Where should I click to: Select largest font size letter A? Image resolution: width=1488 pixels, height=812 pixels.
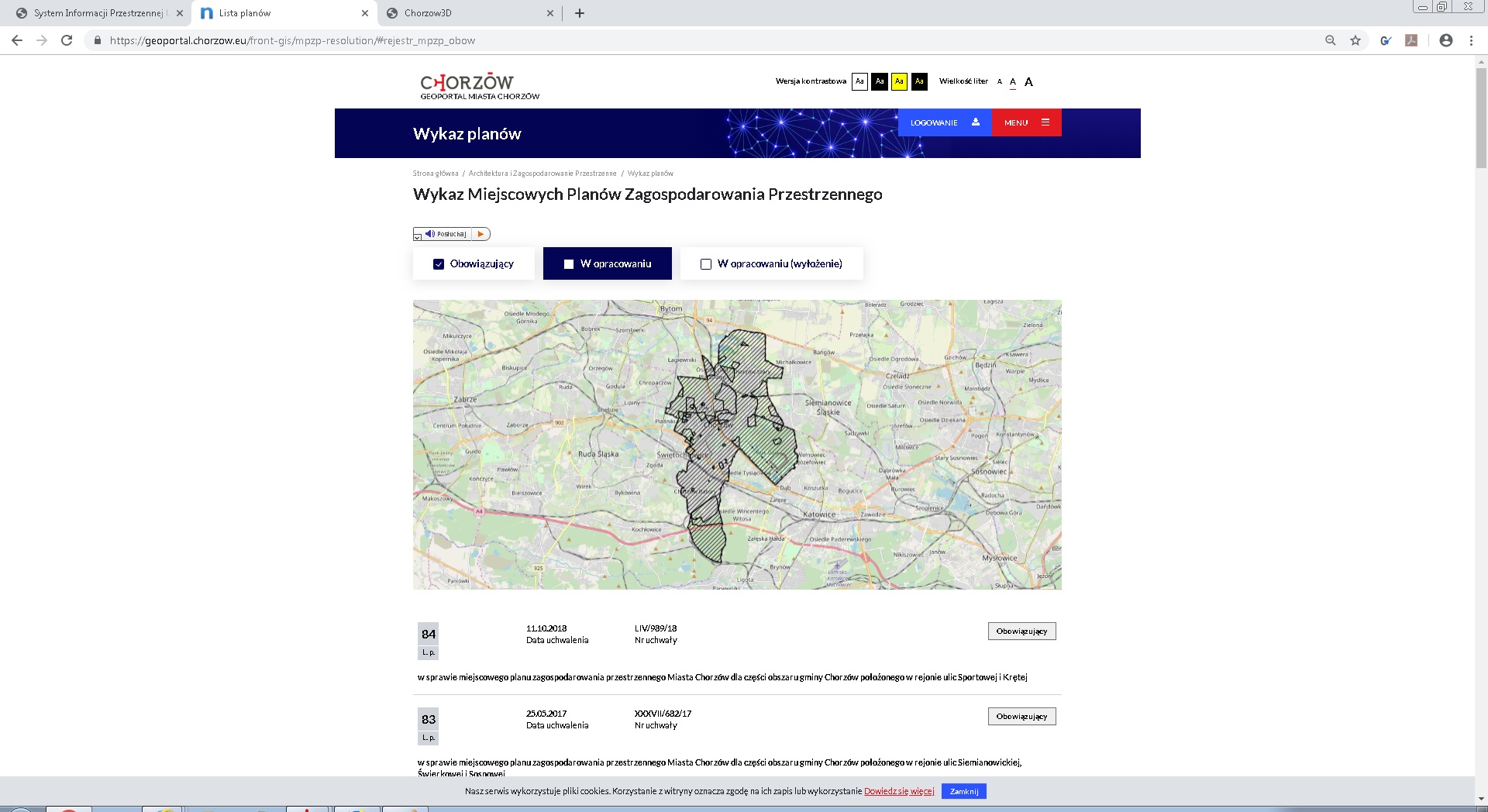pyautogui.click(x=1028, y=82)
